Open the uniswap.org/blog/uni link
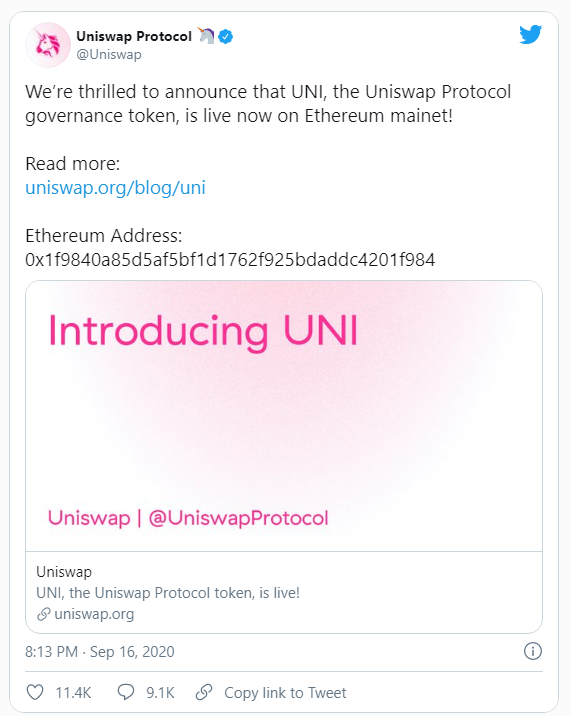This screenshot has width=571, height=720. pyautogui.click(x=115, y=188)
